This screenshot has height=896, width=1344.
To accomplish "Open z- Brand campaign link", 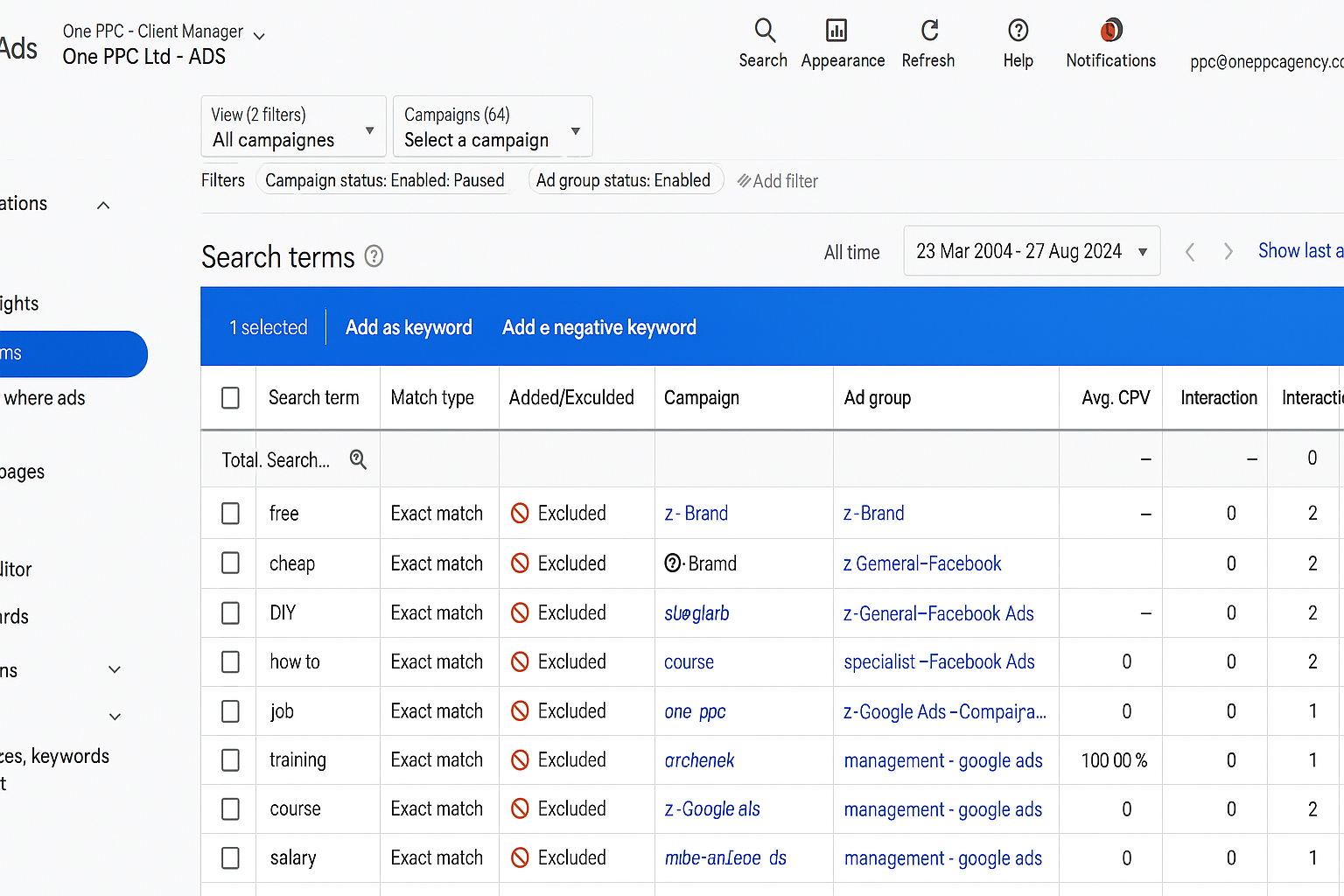I will click(696, 514).
